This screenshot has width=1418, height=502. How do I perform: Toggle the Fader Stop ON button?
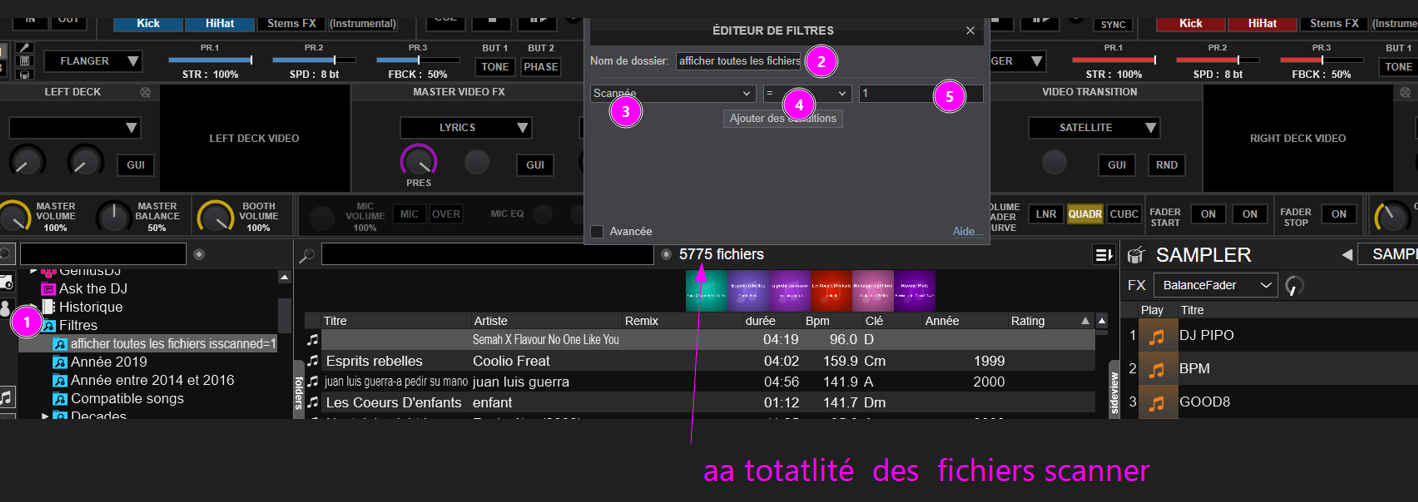tap(1339, 214)
